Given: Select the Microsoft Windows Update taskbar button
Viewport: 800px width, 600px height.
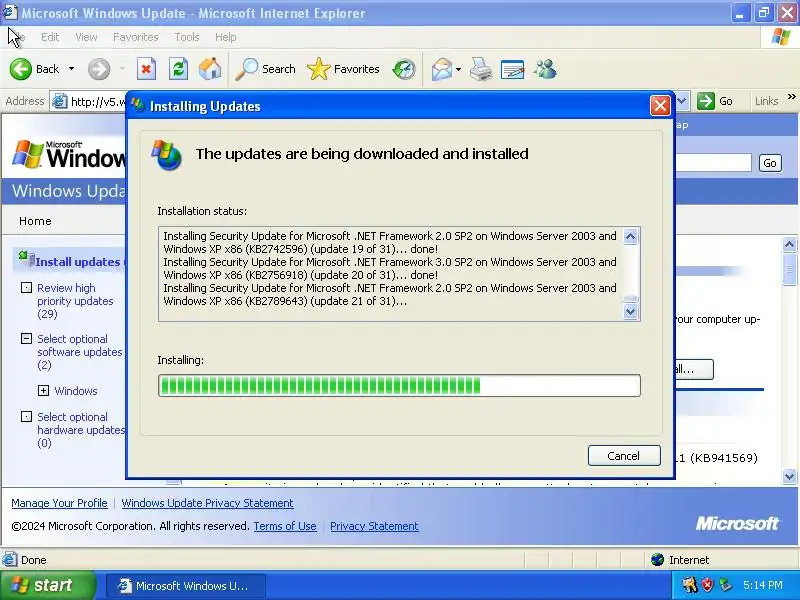Looking at the screenshot, I should pos(186,586).
